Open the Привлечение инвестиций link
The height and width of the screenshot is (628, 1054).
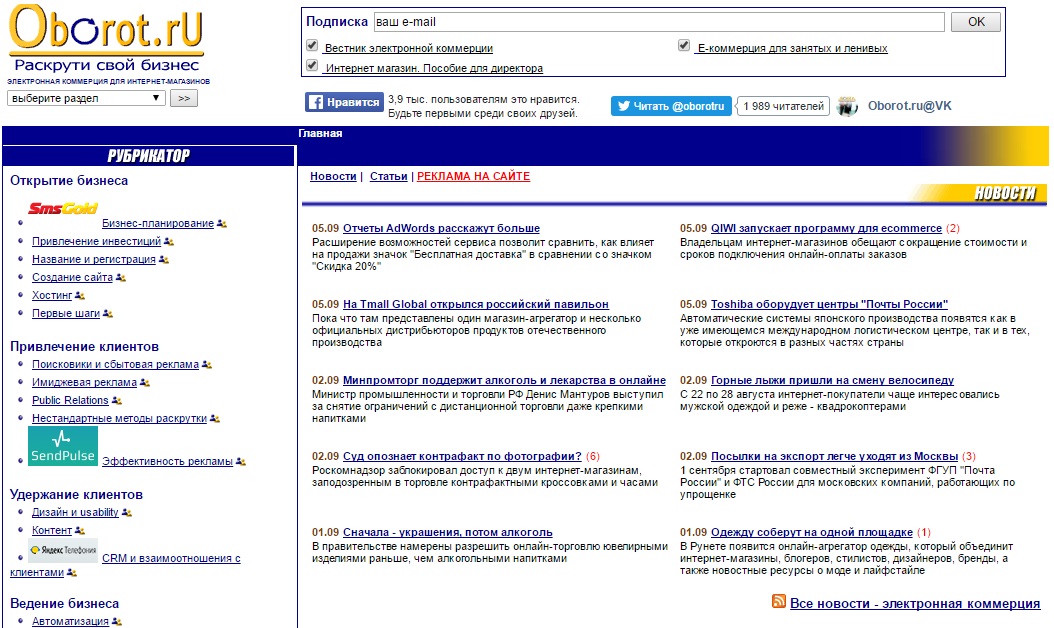coord(97,241)
